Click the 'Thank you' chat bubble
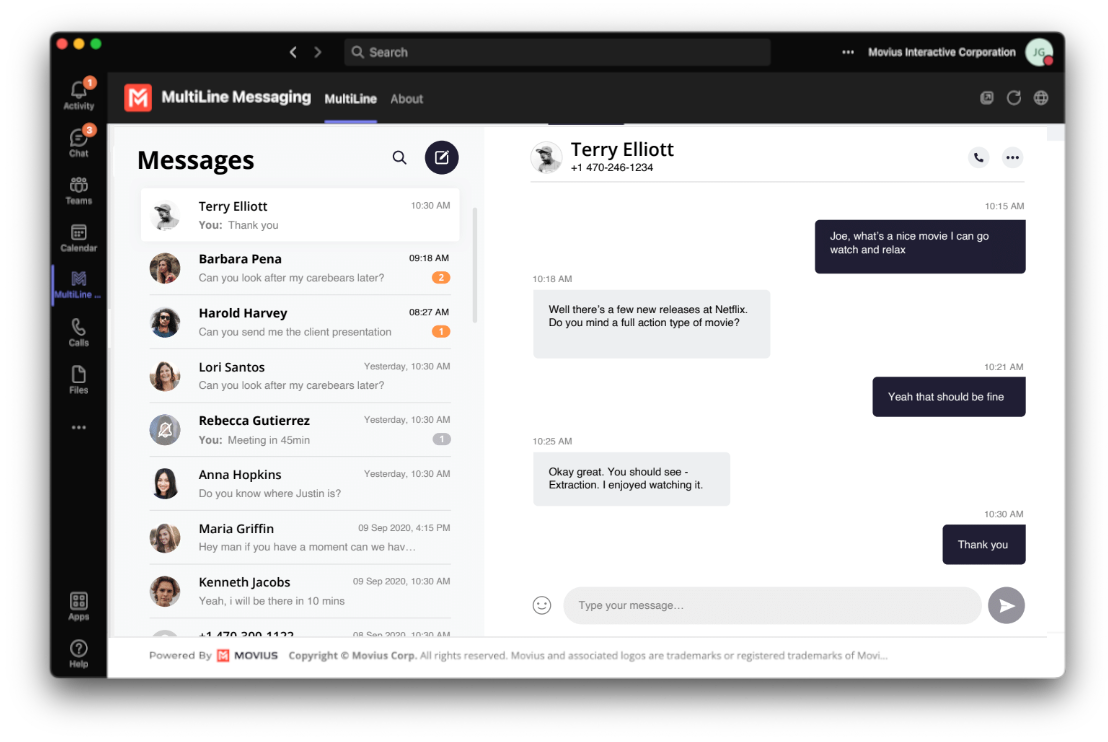Image resolution: width=1108 pixels, height=742 pixels. (x=984, y=545)
